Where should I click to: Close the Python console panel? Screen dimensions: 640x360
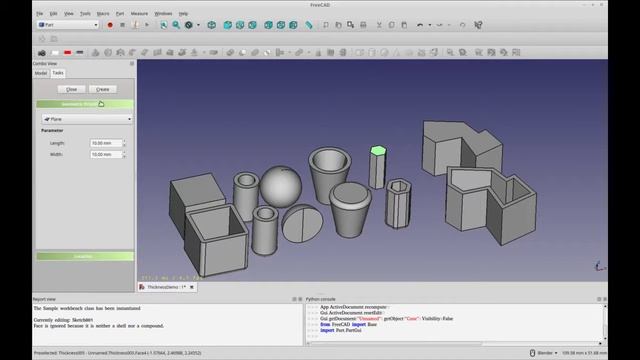click(x=604, y=299)
